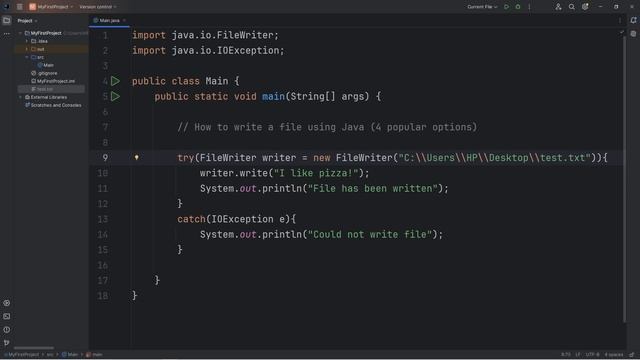Image resolution: width=640 pixels, height=360 pixels.
Task: Click the line 13 catch keyword
Action: (191, 219)
